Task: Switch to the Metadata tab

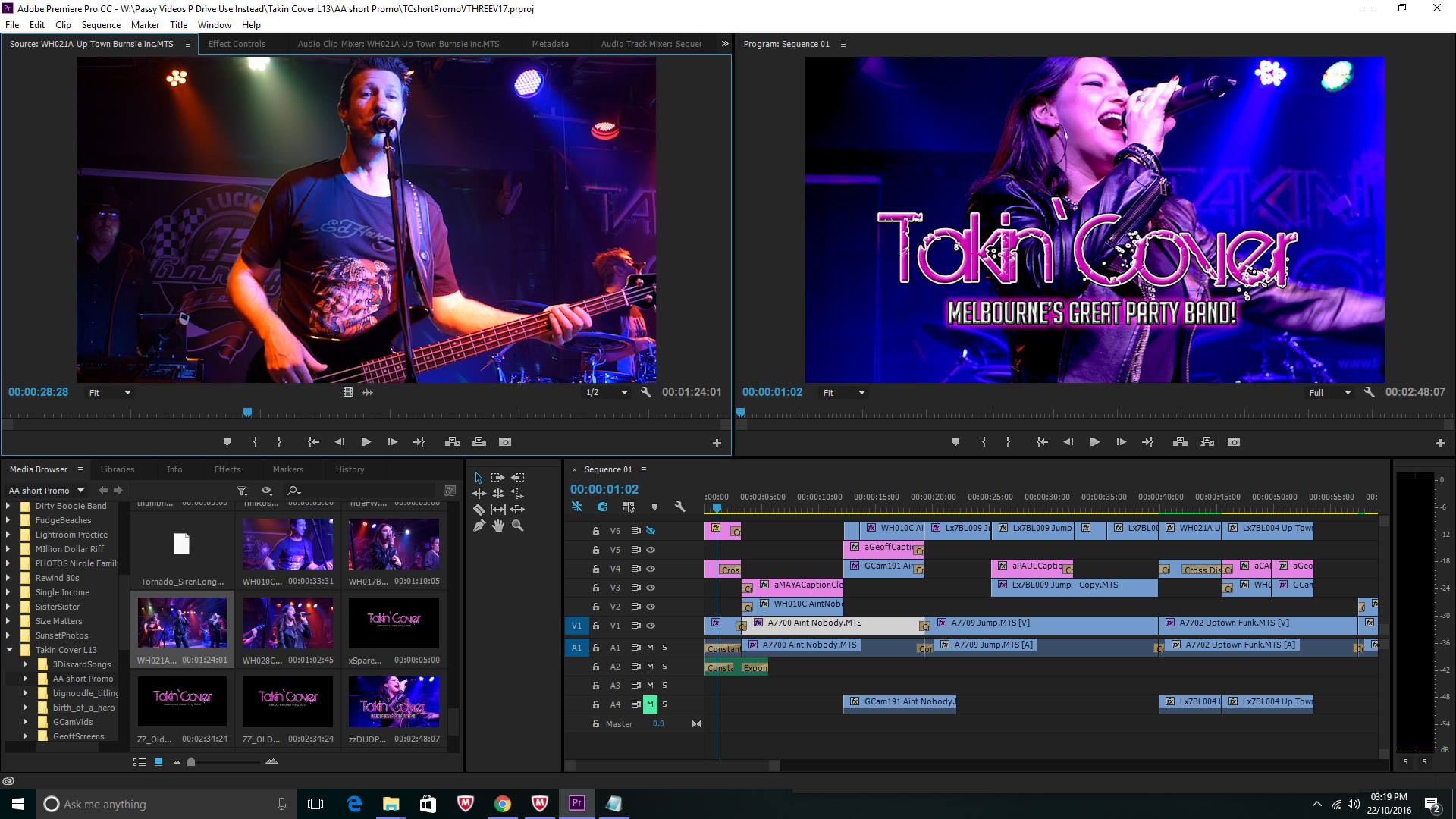Action: click(550, 44)
